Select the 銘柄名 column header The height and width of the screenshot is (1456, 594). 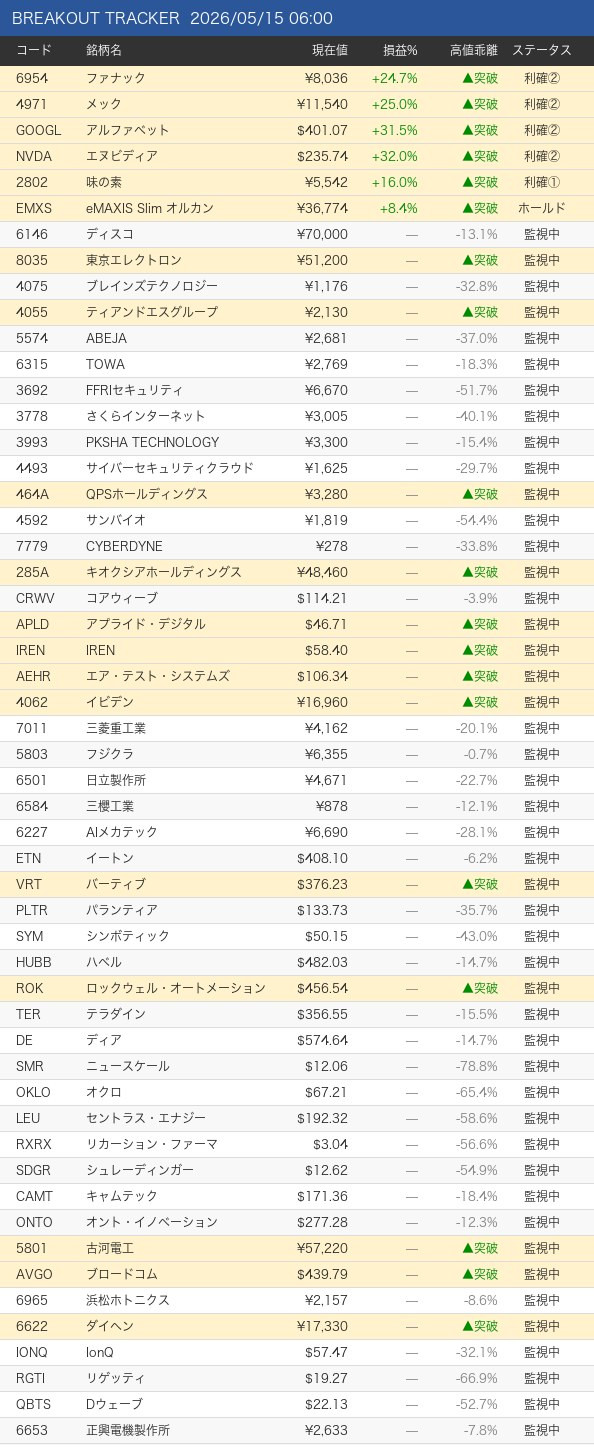pyautogui.click(x=104, y=50)
